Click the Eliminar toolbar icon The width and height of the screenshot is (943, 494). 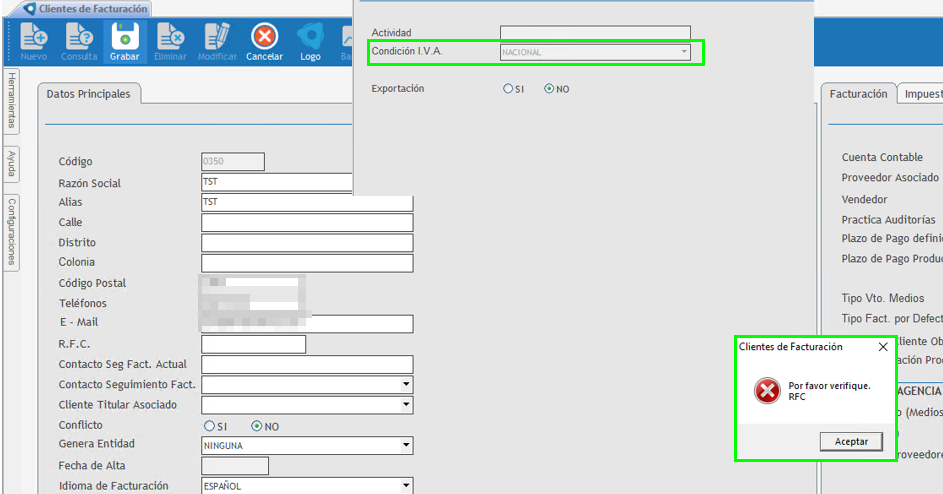(x=170, y=42)
